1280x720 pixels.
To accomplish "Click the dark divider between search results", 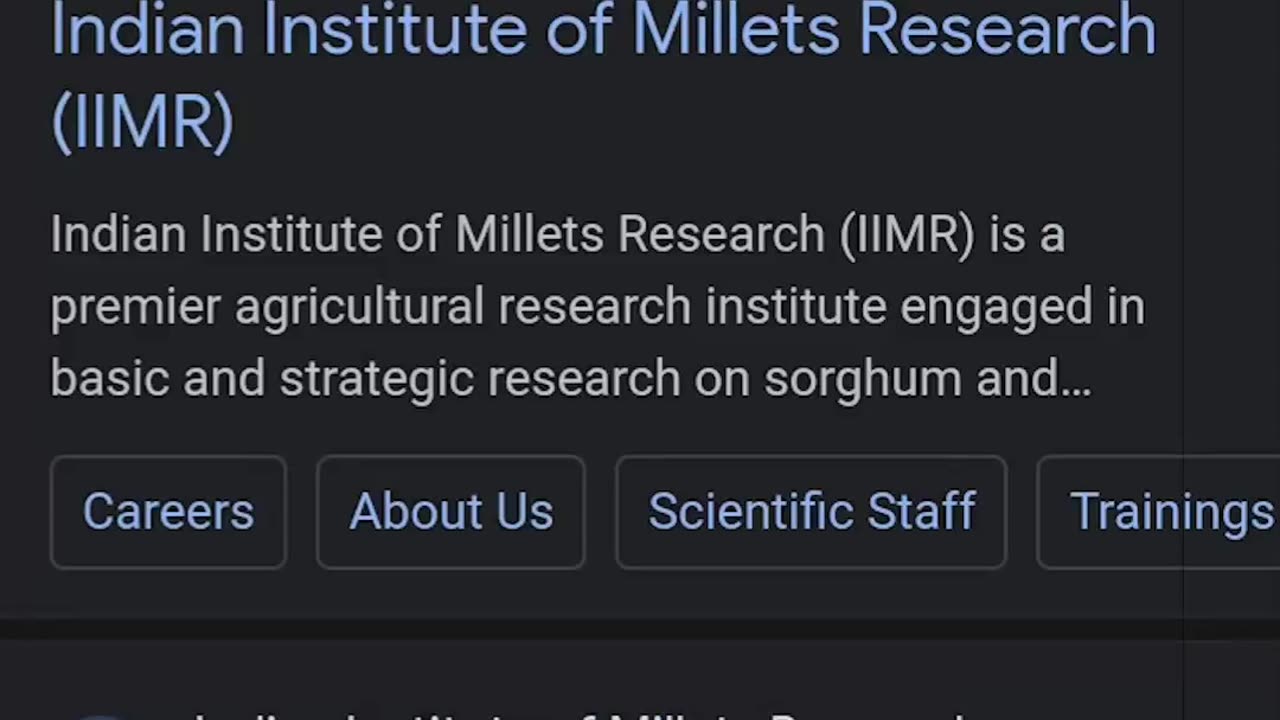I will [640, 629].
